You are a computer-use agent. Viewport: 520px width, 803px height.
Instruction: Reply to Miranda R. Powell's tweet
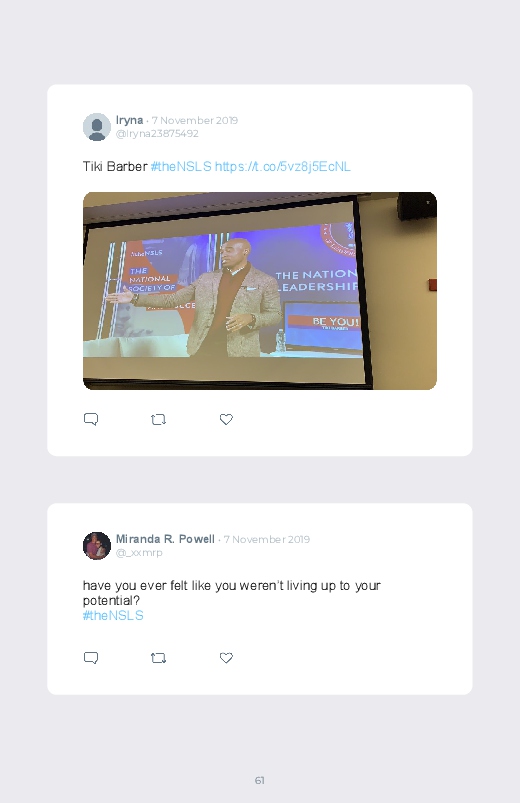(91, 658)
